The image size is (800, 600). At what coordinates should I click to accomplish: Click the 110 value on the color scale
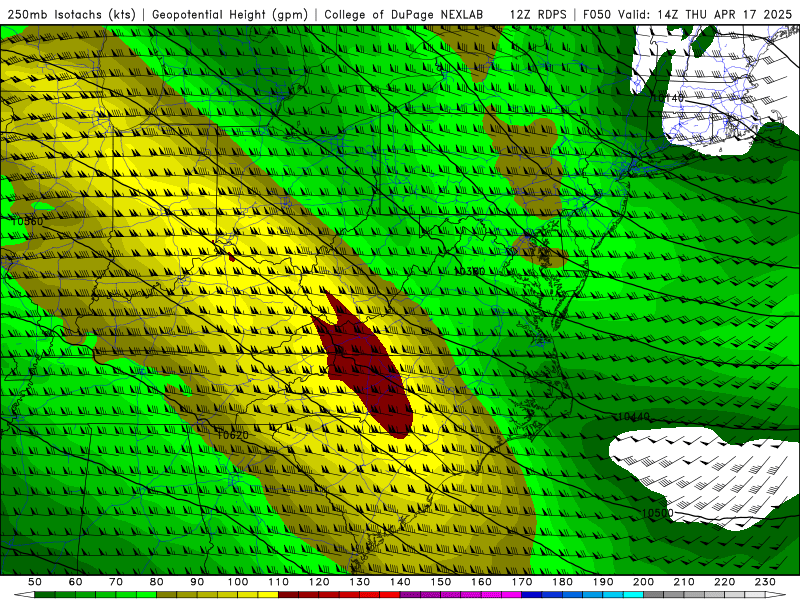[x=278, y=582]
